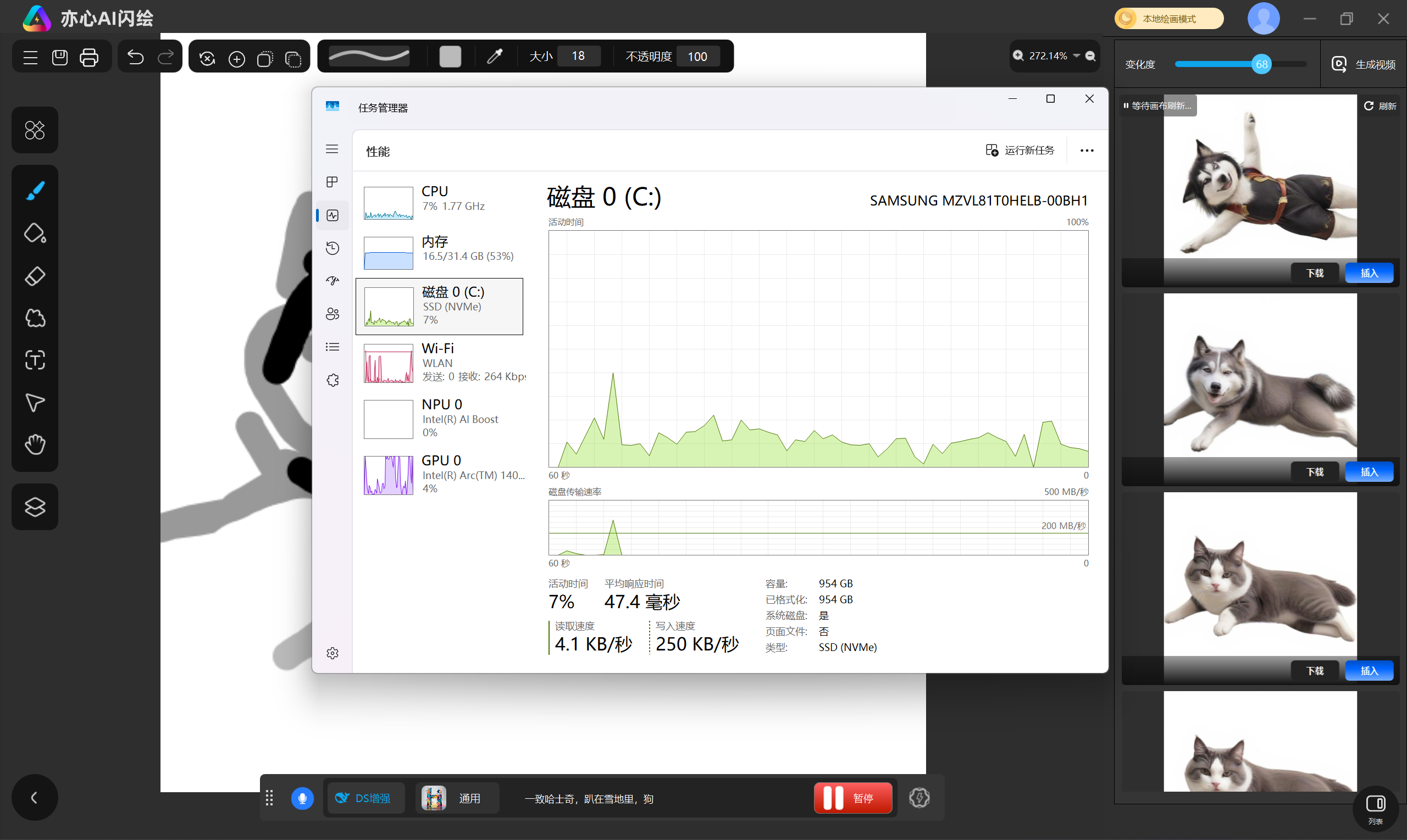Toggle the local drawing mode switch
The width and height of the screenshot is (1407, 840).
pos(1168,19)
